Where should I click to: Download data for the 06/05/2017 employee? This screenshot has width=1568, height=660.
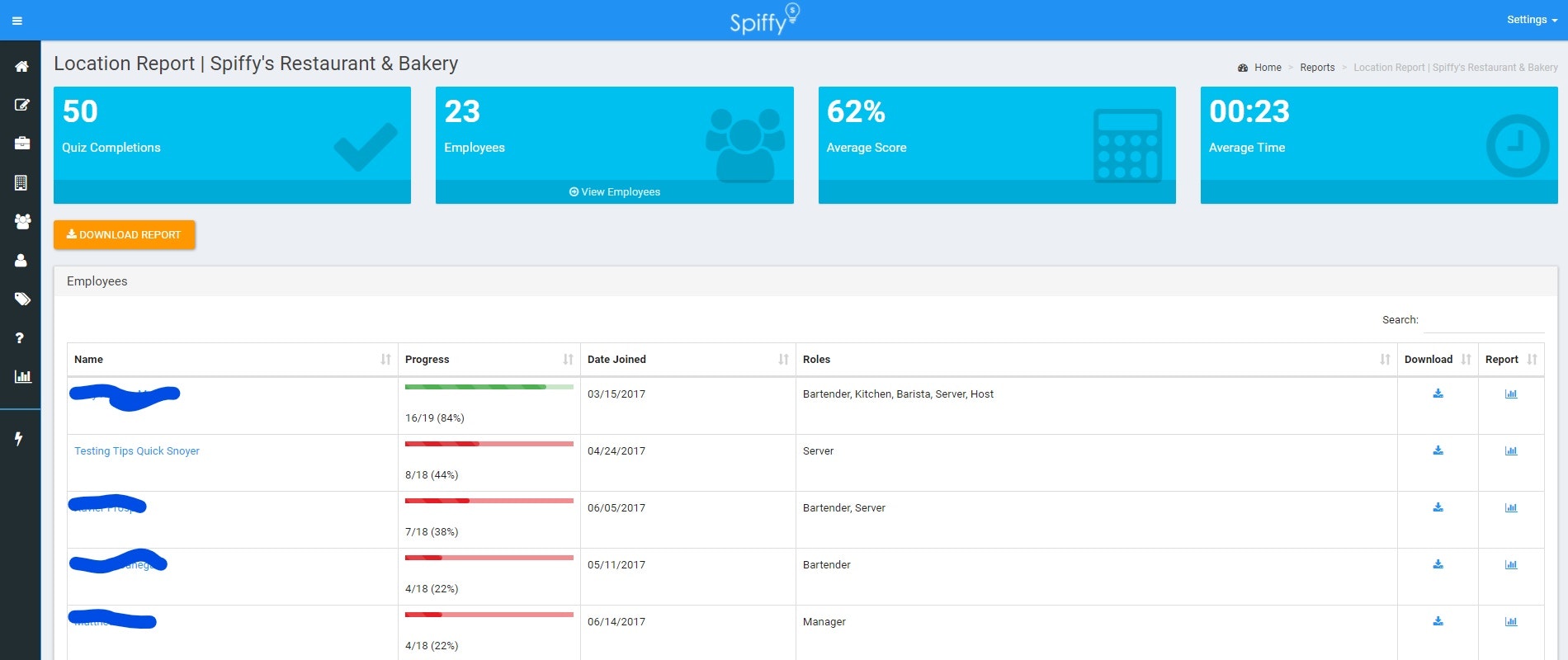point(1438,507)
